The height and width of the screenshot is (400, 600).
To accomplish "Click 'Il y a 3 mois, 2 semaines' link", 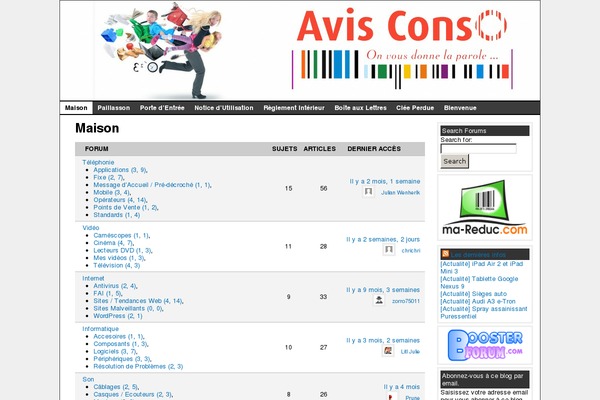I will [x=383, y=340].
